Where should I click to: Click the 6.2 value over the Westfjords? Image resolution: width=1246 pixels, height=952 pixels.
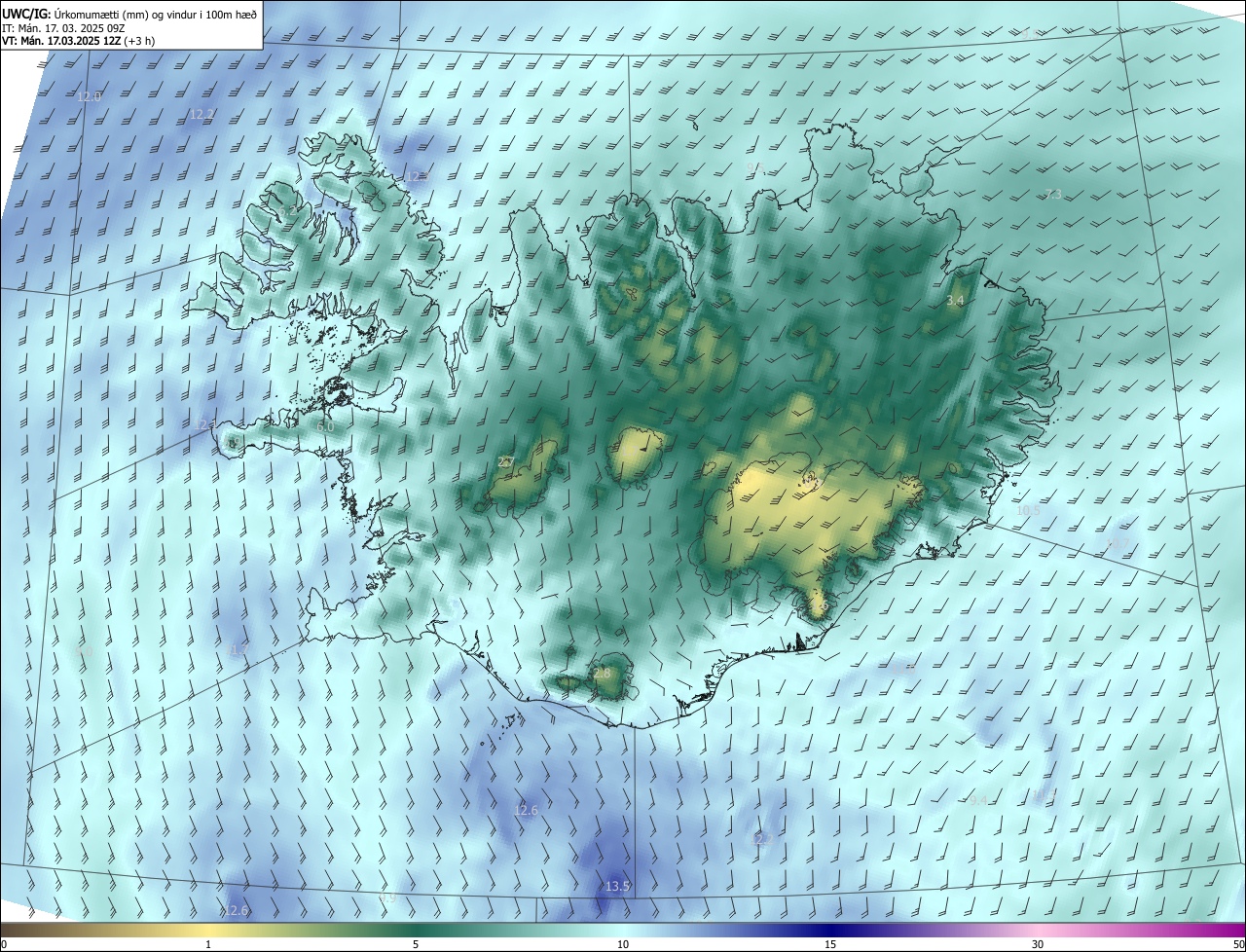287,211
